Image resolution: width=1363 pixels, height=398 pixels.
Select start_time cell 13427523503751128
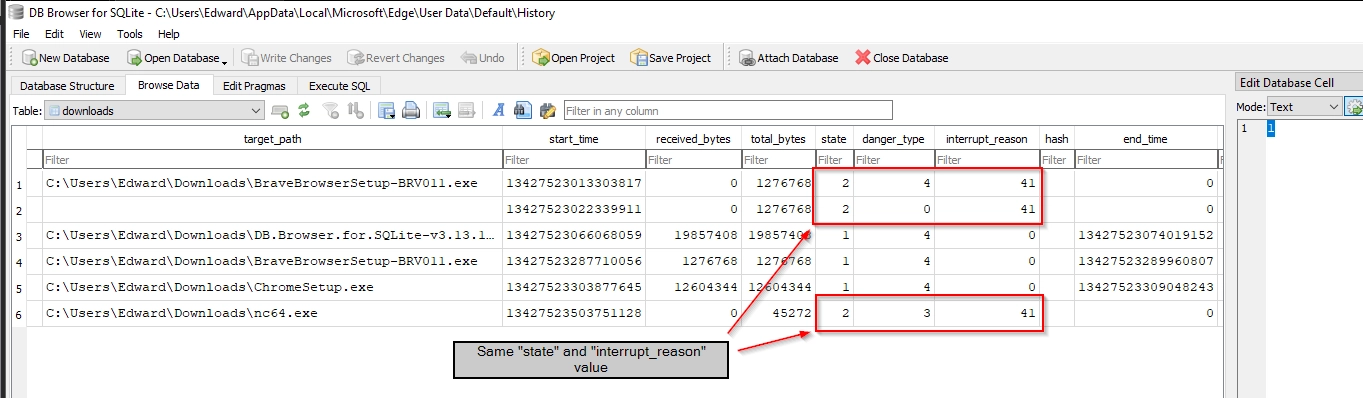pyautogui.click(x=574, y=314)
